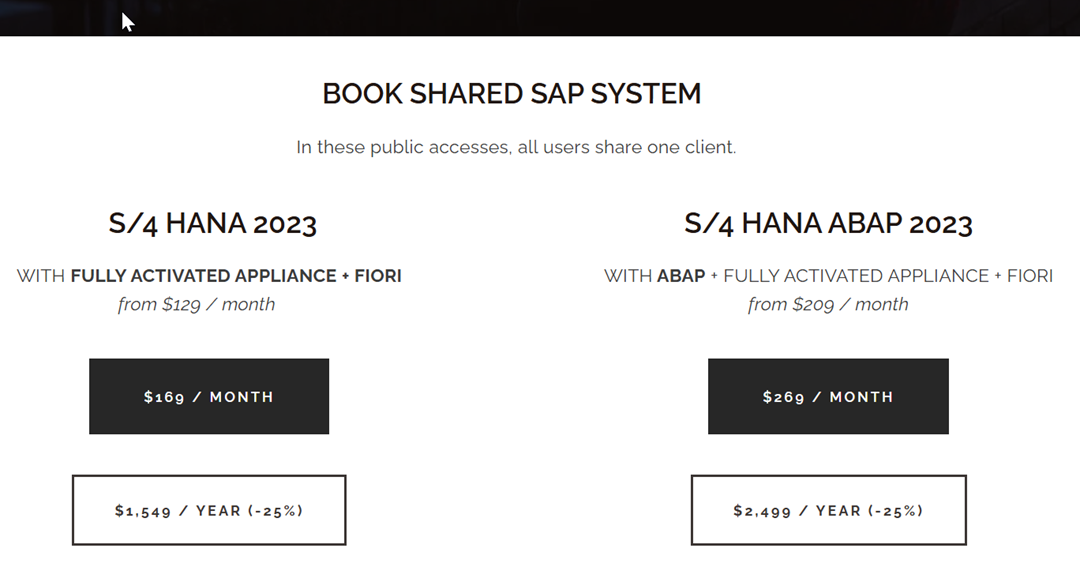Screen dimensions: 1080x582
Task: Click "WITH" in the S/4 HANA 2023 description
Action: click(41, 276)
